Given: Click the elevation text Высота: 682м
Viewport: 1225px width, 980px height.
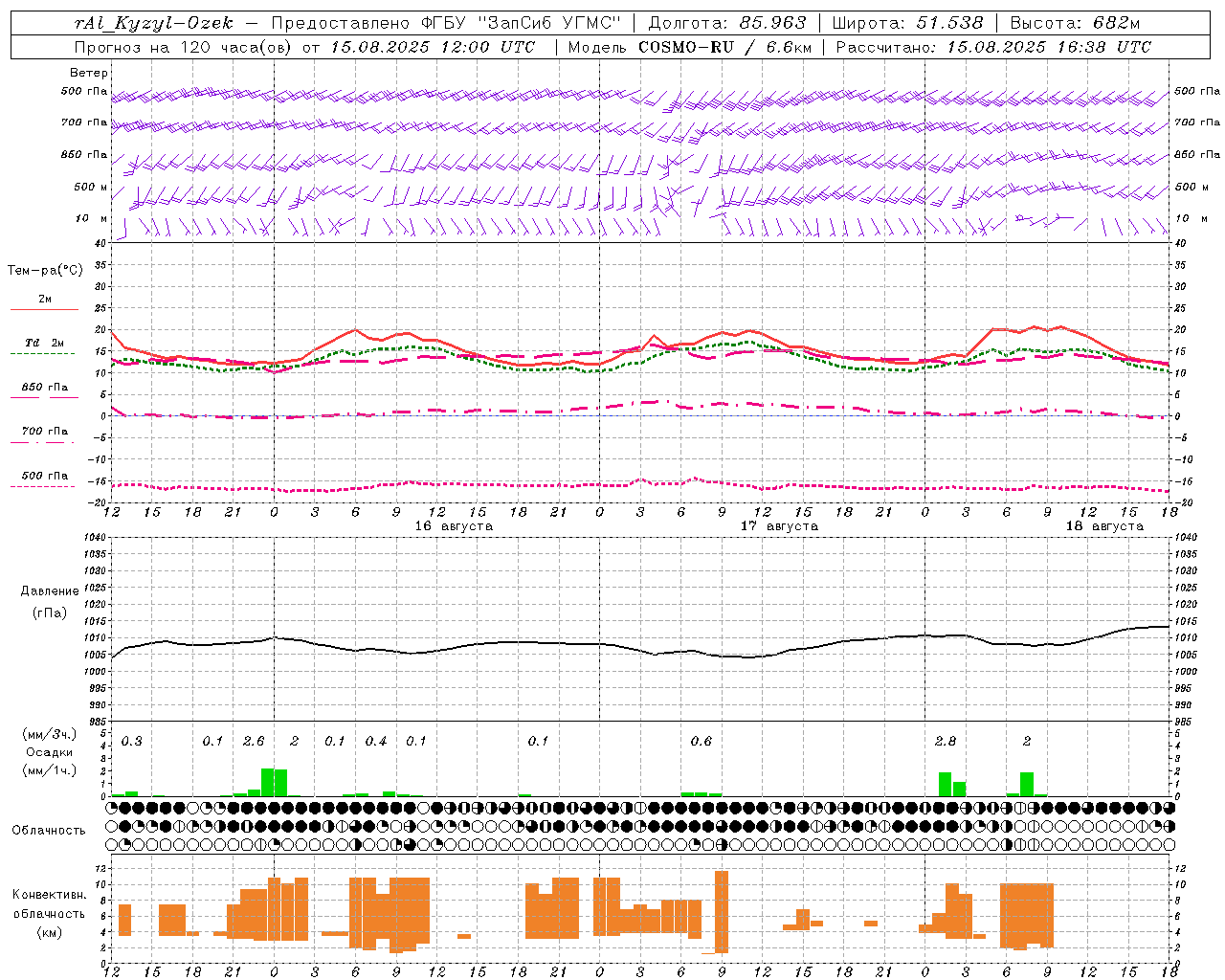Looking at the screenshot, I should (x=1075, y=23).
